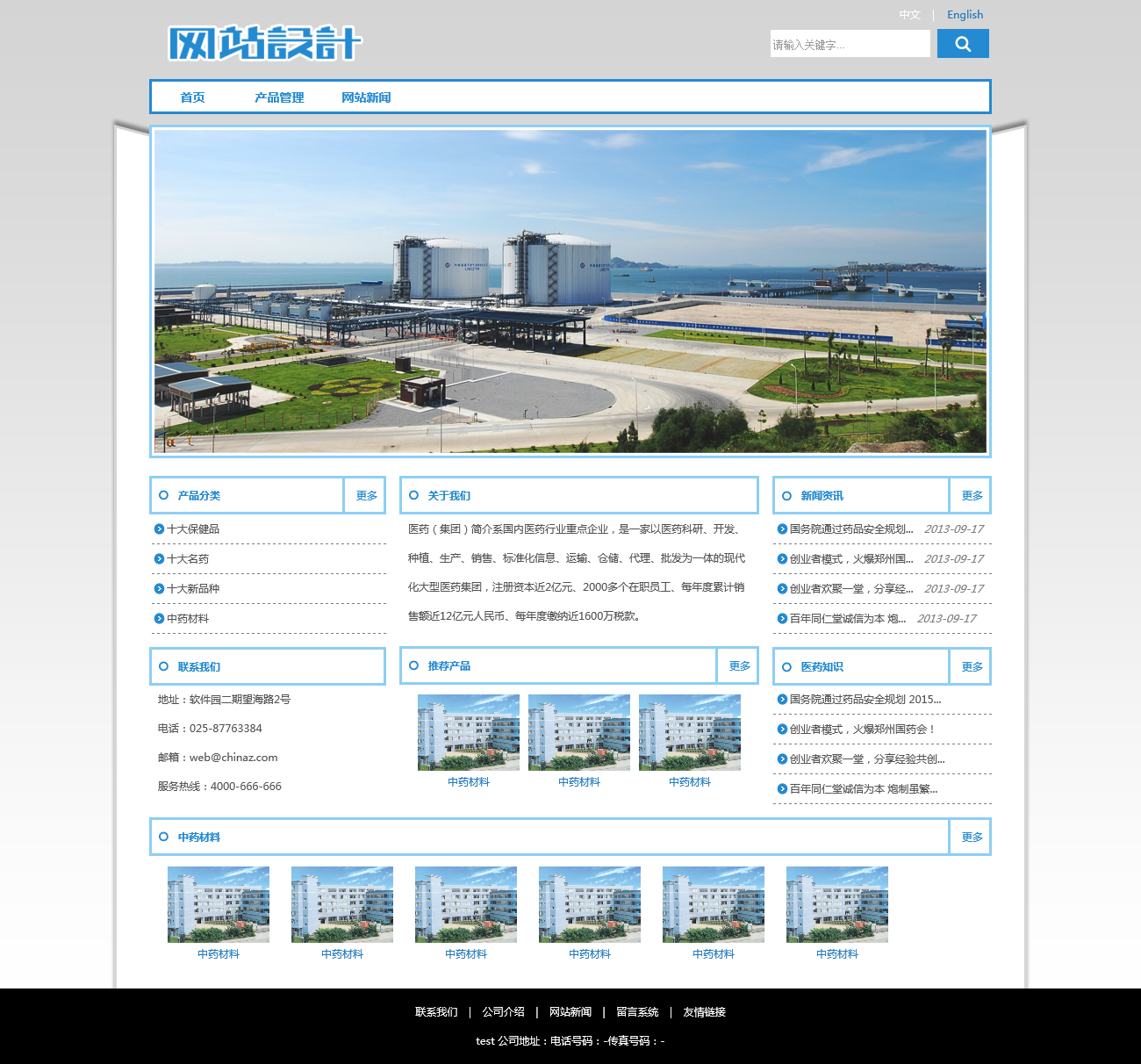Open footer link 友情链接
The height and width of the screenshot is (1064, 1141).
click(704, 1011)
